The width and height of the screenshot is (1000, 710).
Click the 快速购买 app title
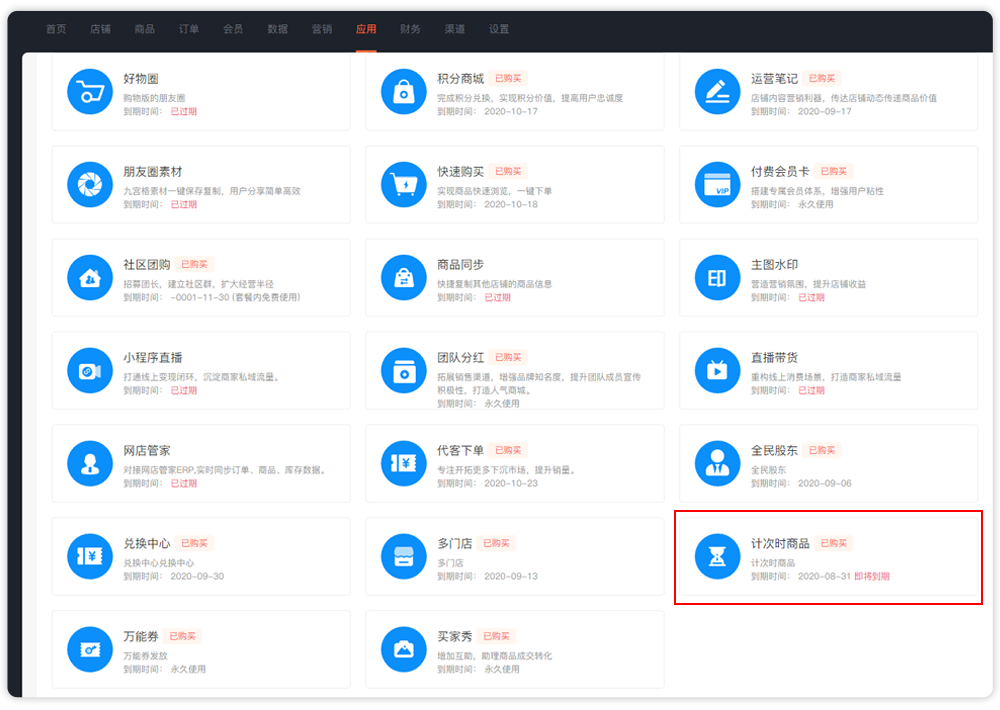[x=460, y=172]
